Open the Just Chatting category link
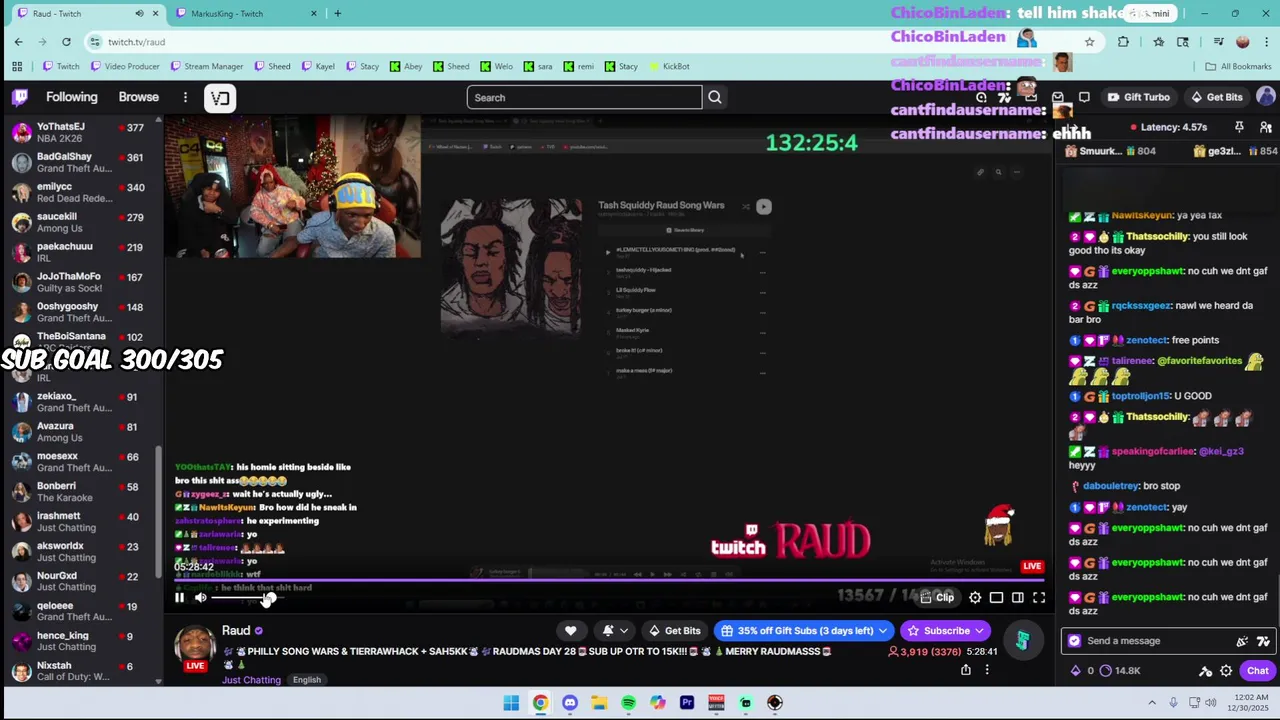Viewport: 1280px width, 720px height. (252, 680)
